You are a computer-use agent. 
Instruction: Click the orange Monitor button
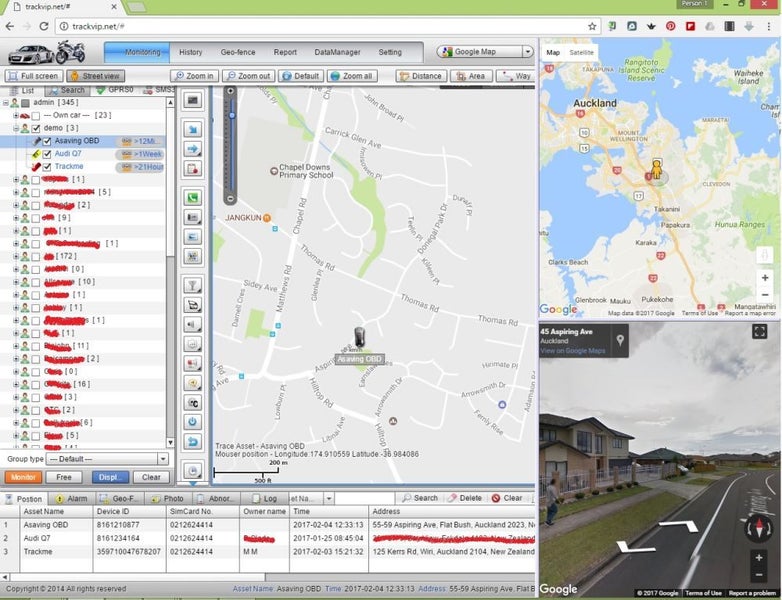[22, 477]
